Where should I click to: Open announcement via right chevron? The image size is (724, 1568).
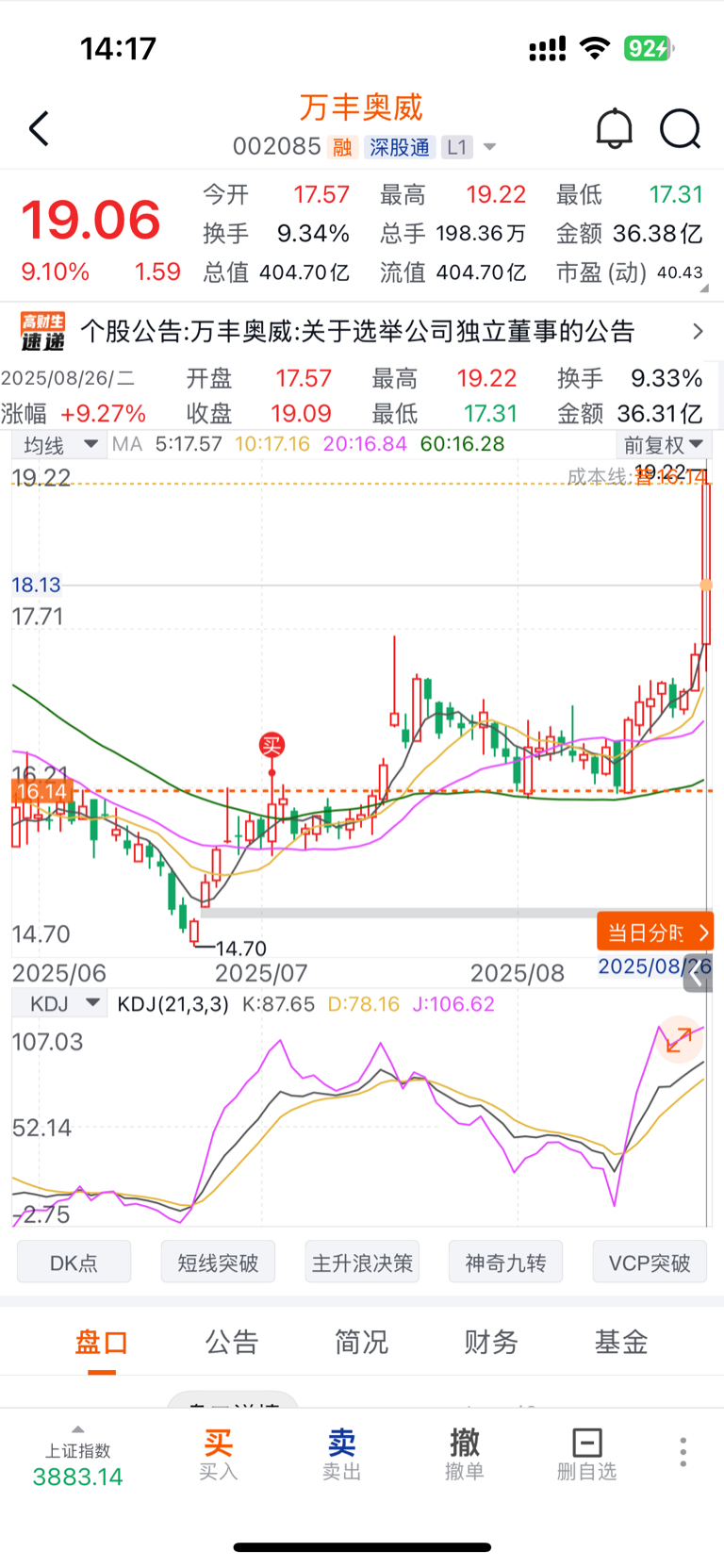click(x=698, y=332)
